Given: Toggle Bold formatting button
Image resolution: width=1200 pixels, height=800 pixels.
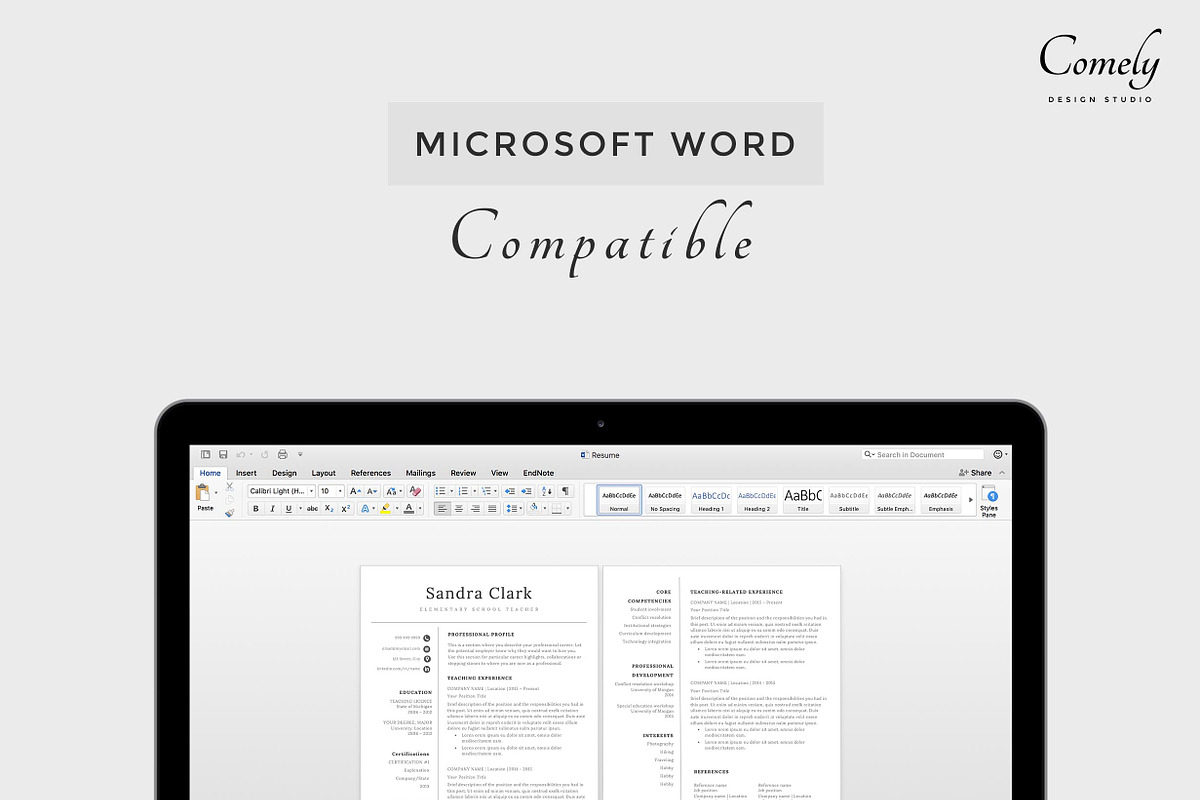Looking at the screenshot, I should (256, 508).
